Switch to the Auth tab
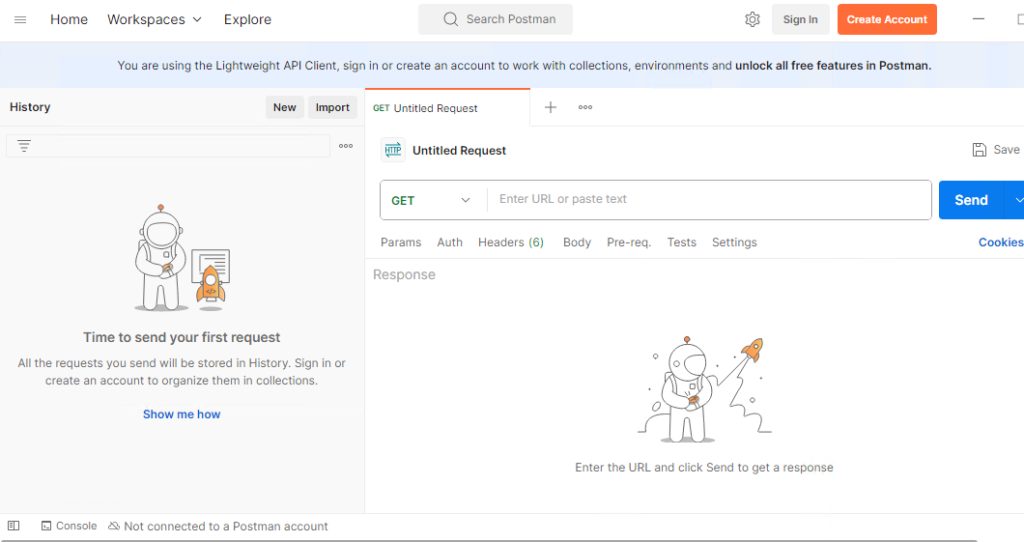The height and width of the screenshot is (542, 1024). coord(450,242)
